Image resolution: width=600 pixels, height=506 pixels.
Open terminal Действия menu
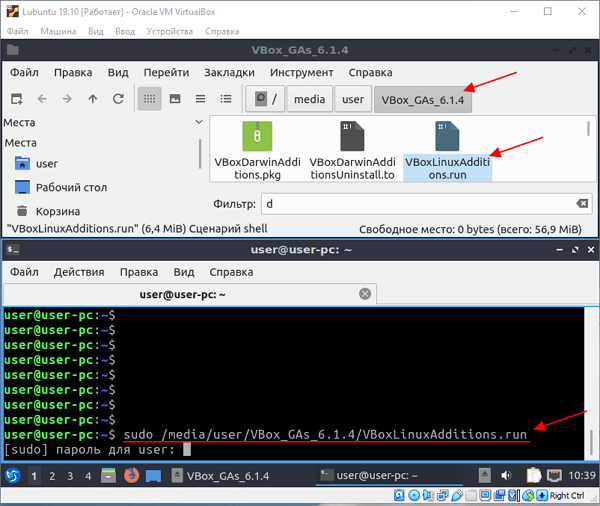[x=79, y=272]
